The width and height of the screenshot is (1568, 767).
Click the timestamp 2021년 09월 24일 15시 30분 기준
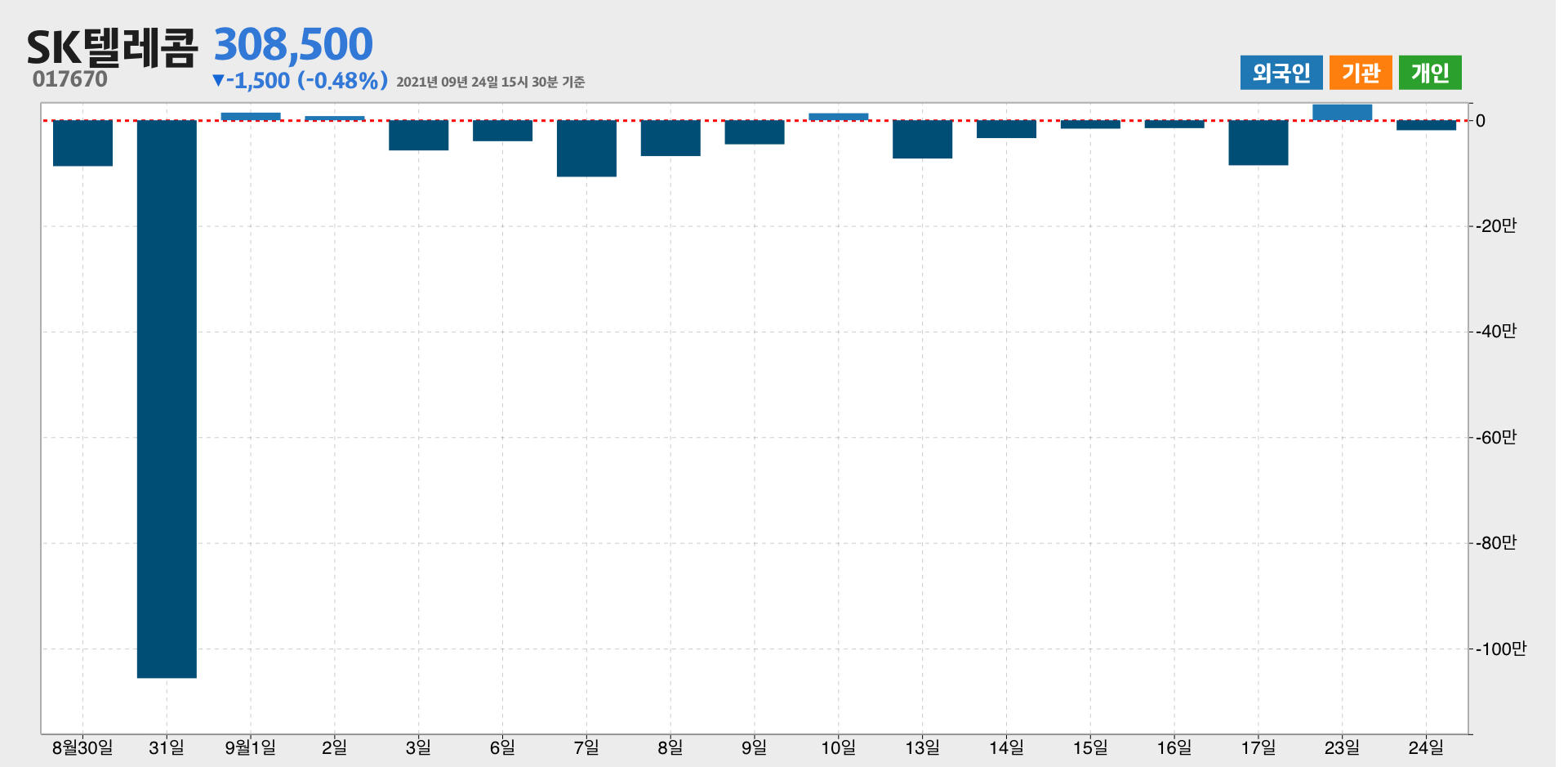(491, 82)
